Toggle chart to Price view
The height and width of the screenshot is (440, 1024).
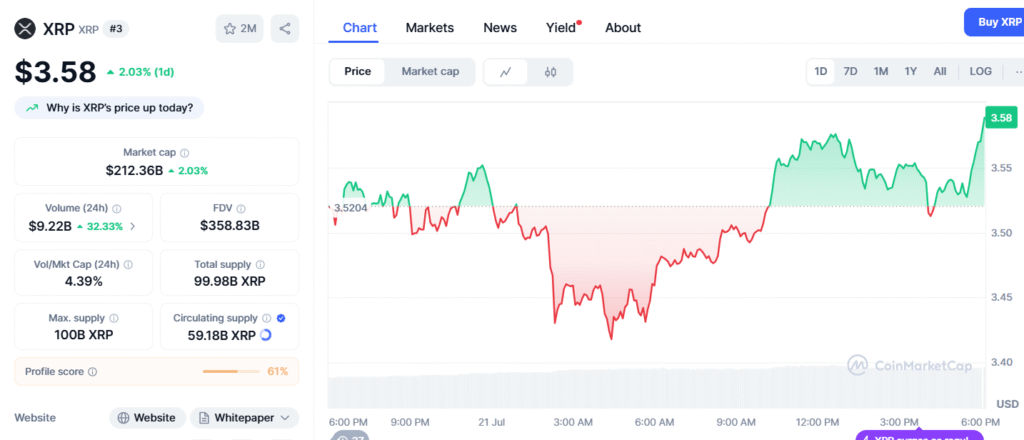pos(357,72)
